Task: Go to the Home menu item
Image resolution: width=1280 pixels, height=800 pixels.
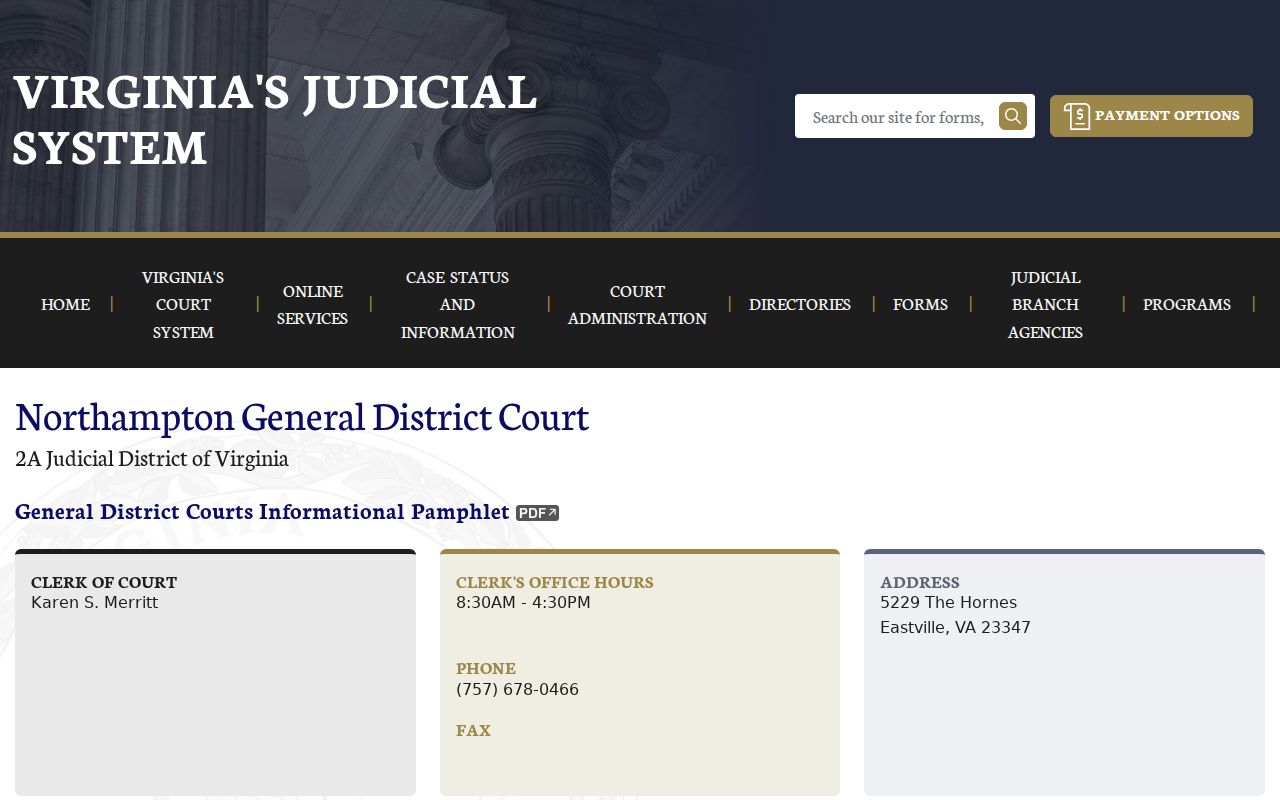Action: tap(66, 304)
